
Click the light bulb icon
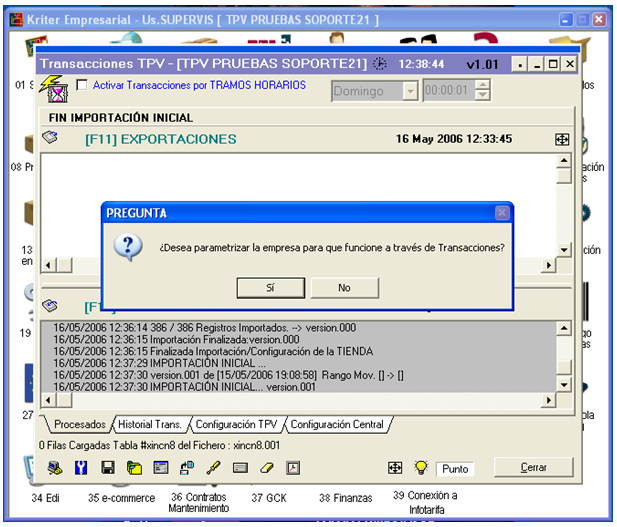click(x=421, y=468)
